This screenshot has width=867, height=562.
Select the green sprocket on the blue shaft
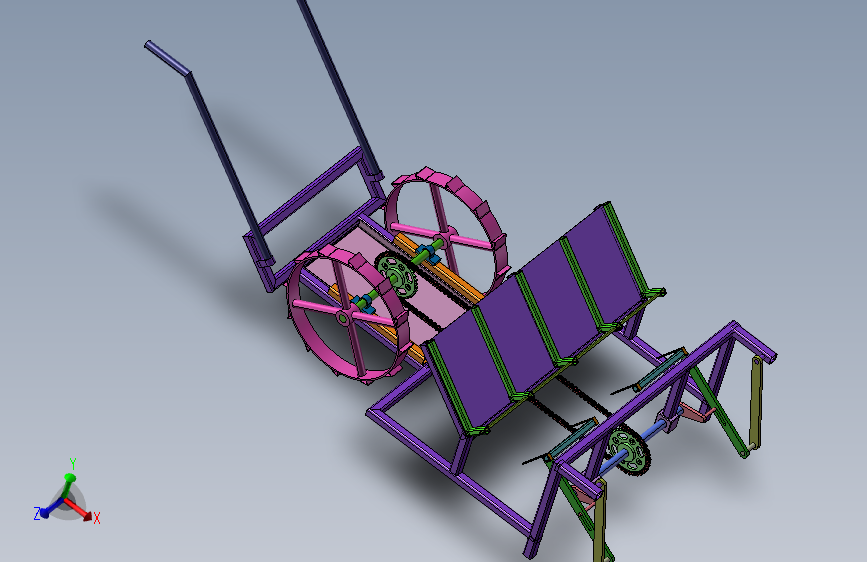pos(629,451)
